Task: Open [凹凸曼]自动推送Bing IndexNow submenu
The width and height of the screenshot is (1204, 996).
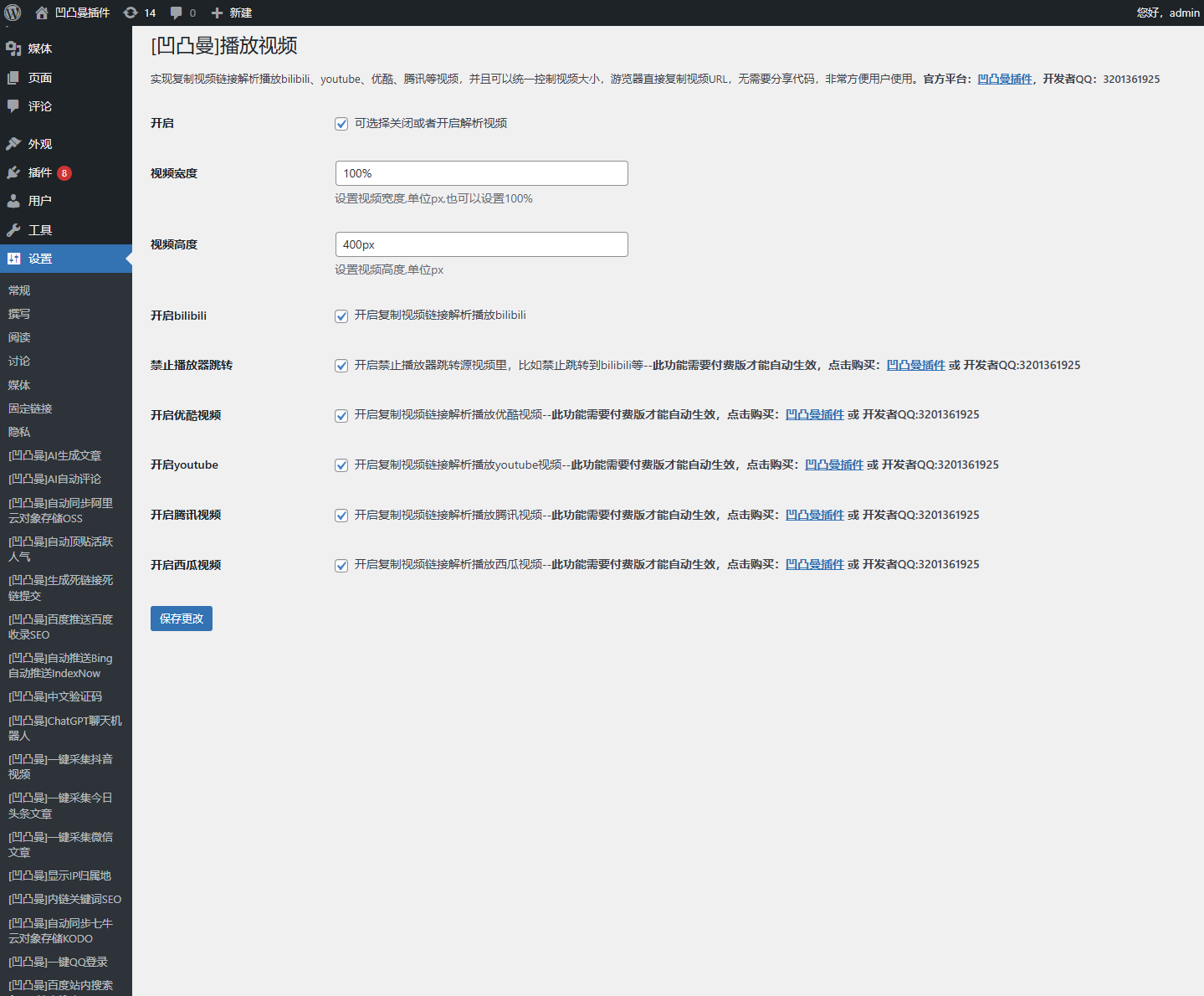Action: click(60, 665)
